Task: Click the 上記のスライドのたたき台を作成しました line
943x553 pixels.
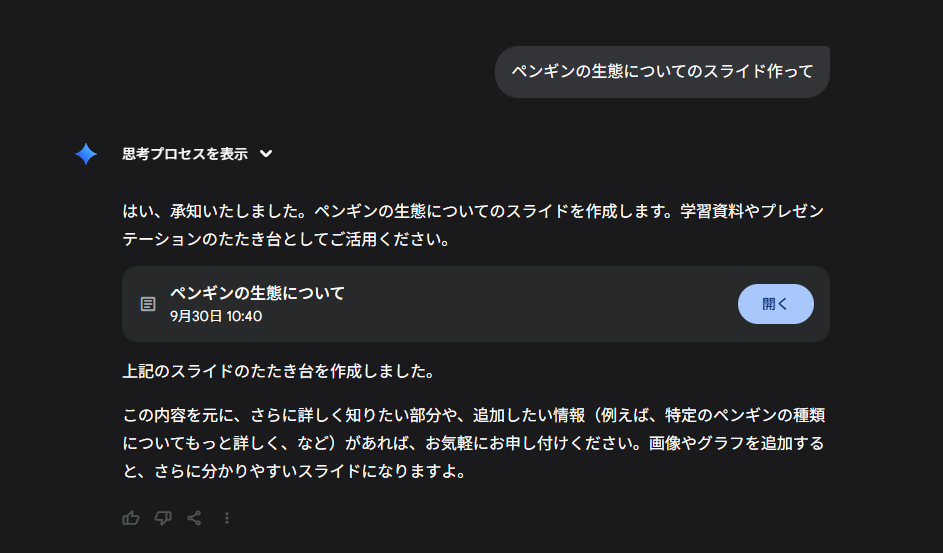Action: (278, 372)
